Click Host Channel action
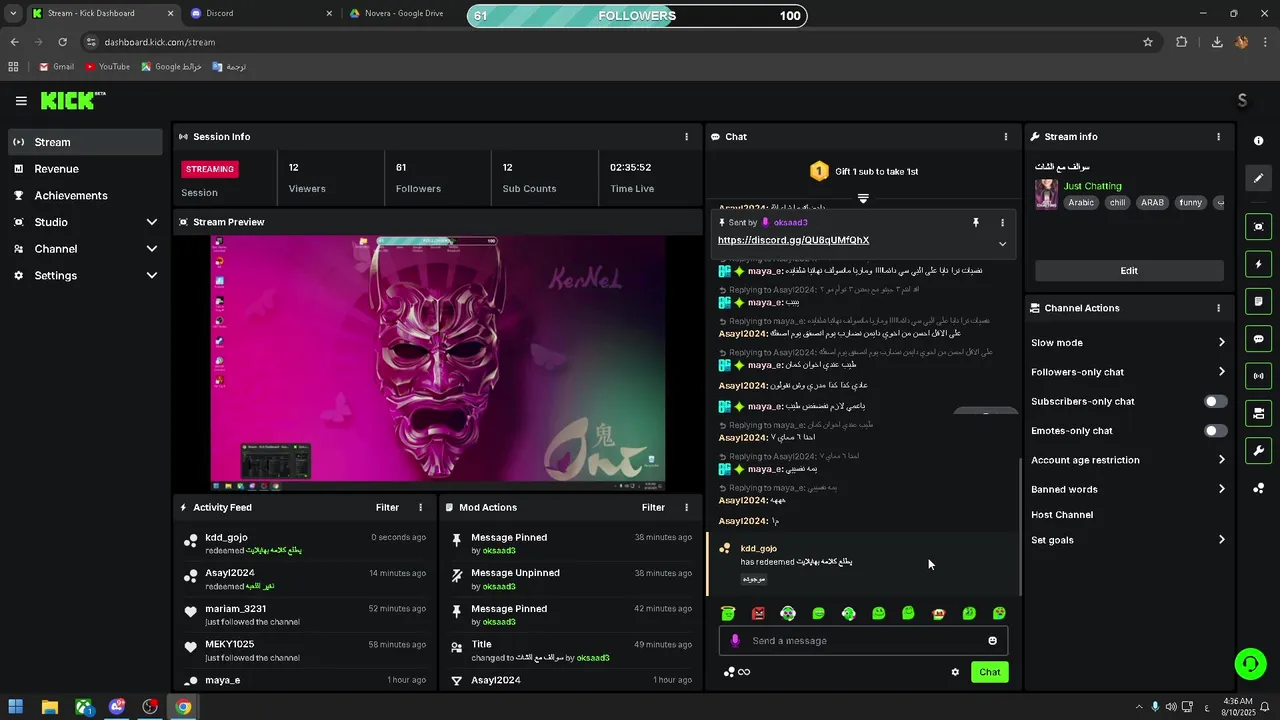Screen dimensions: 1280x720 point(1062,515)
